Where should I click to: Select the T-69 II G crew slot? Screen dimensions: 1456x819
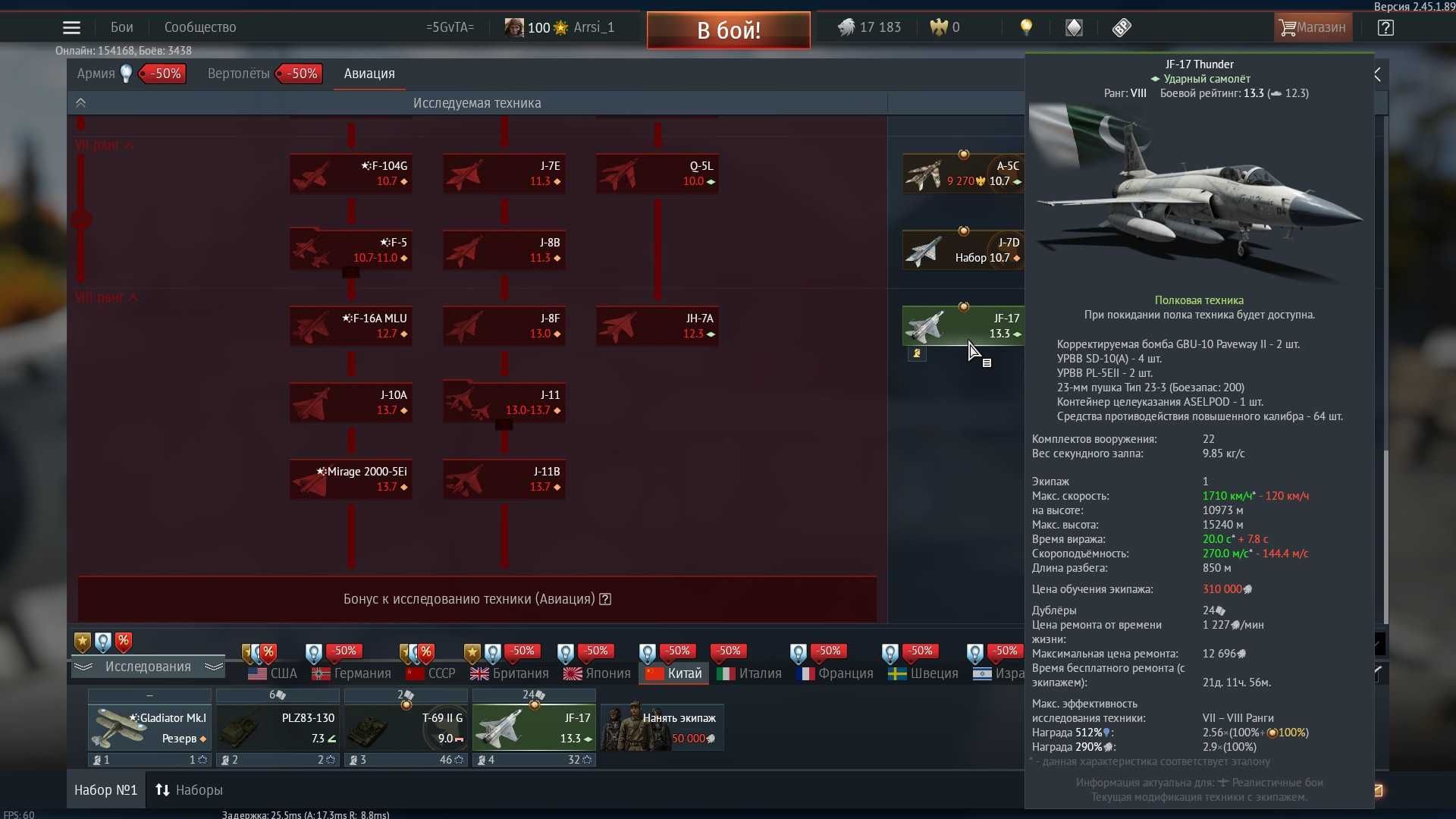point(406,727)
